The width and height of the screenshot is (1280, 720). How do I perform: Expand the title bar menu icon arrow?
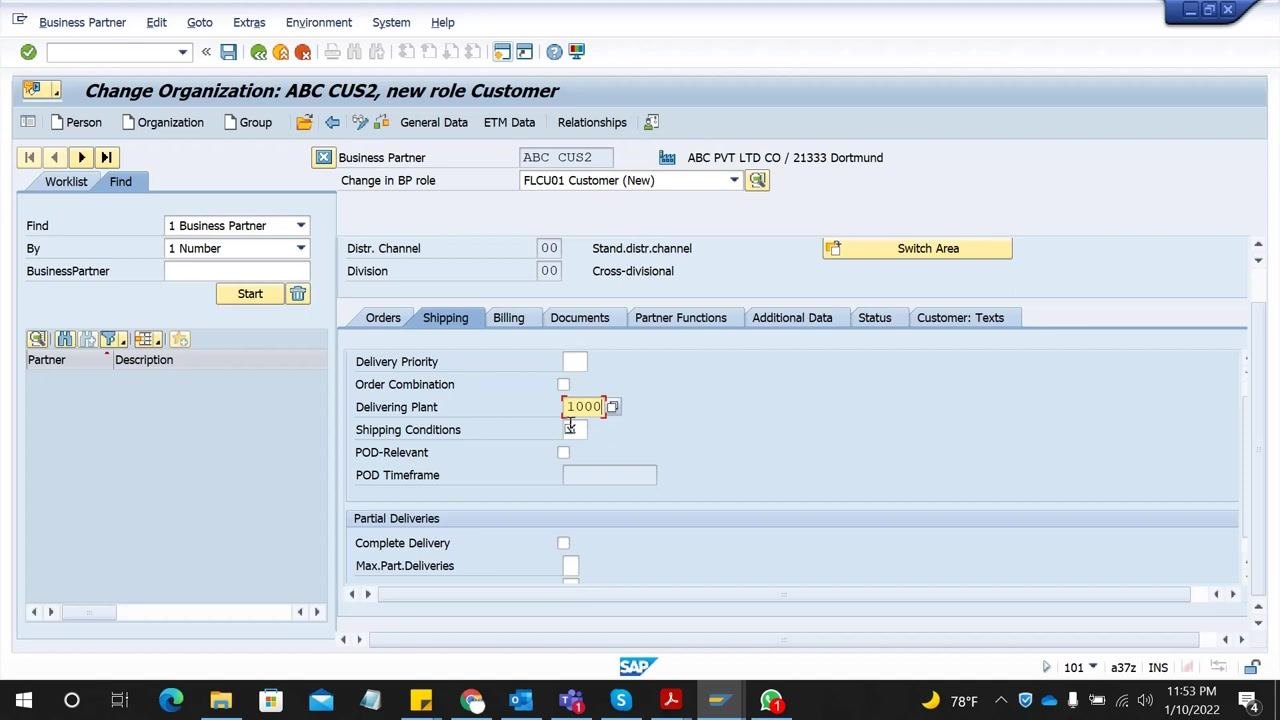click(57, 91)
